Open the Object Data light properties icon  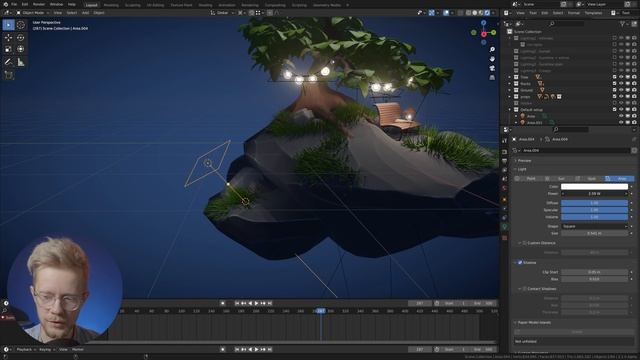[x=505, y=227]
